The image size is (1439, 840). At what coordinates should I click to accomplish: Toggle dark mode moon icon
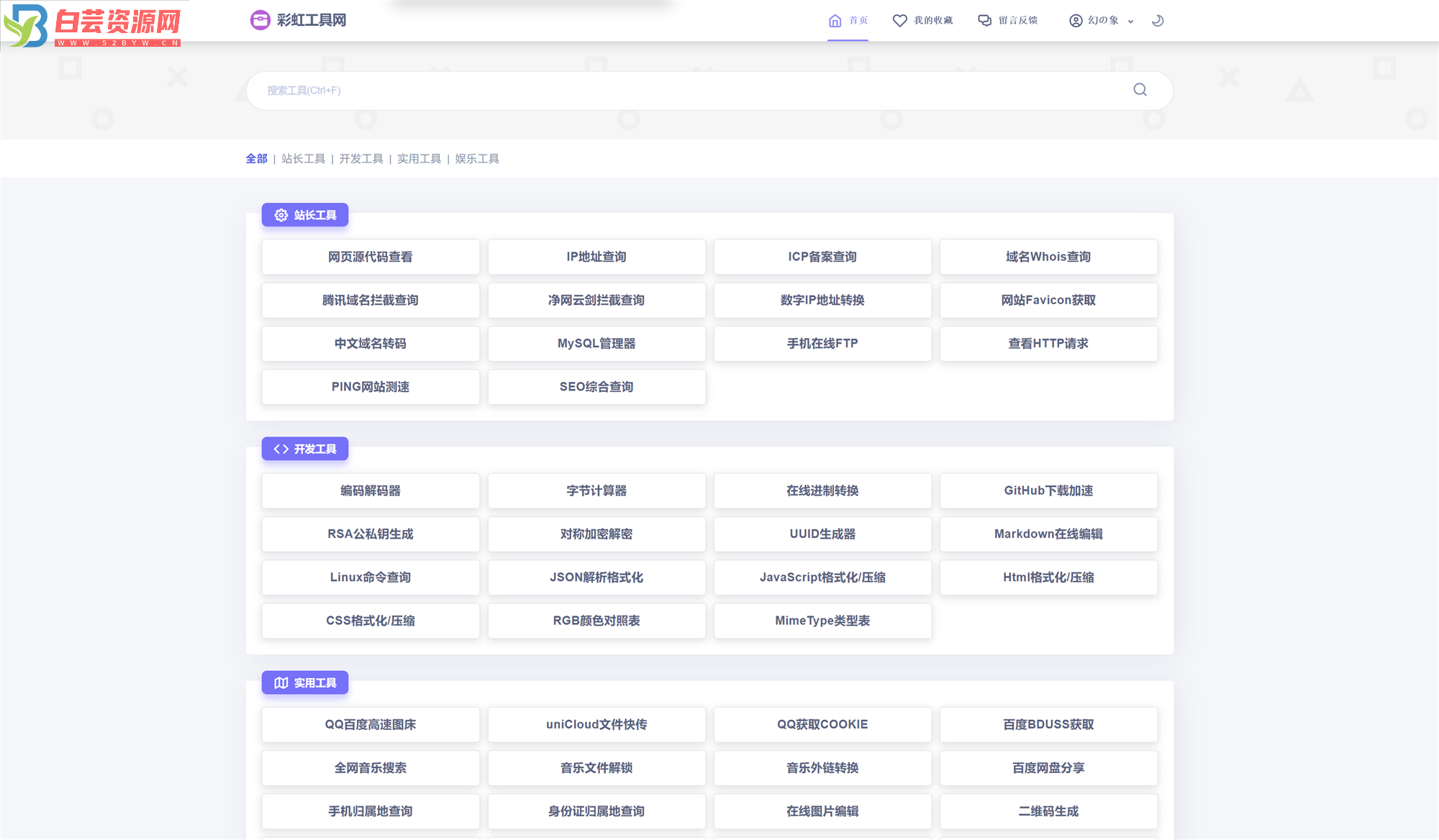pyautogui.click(x=1158, y=21)
